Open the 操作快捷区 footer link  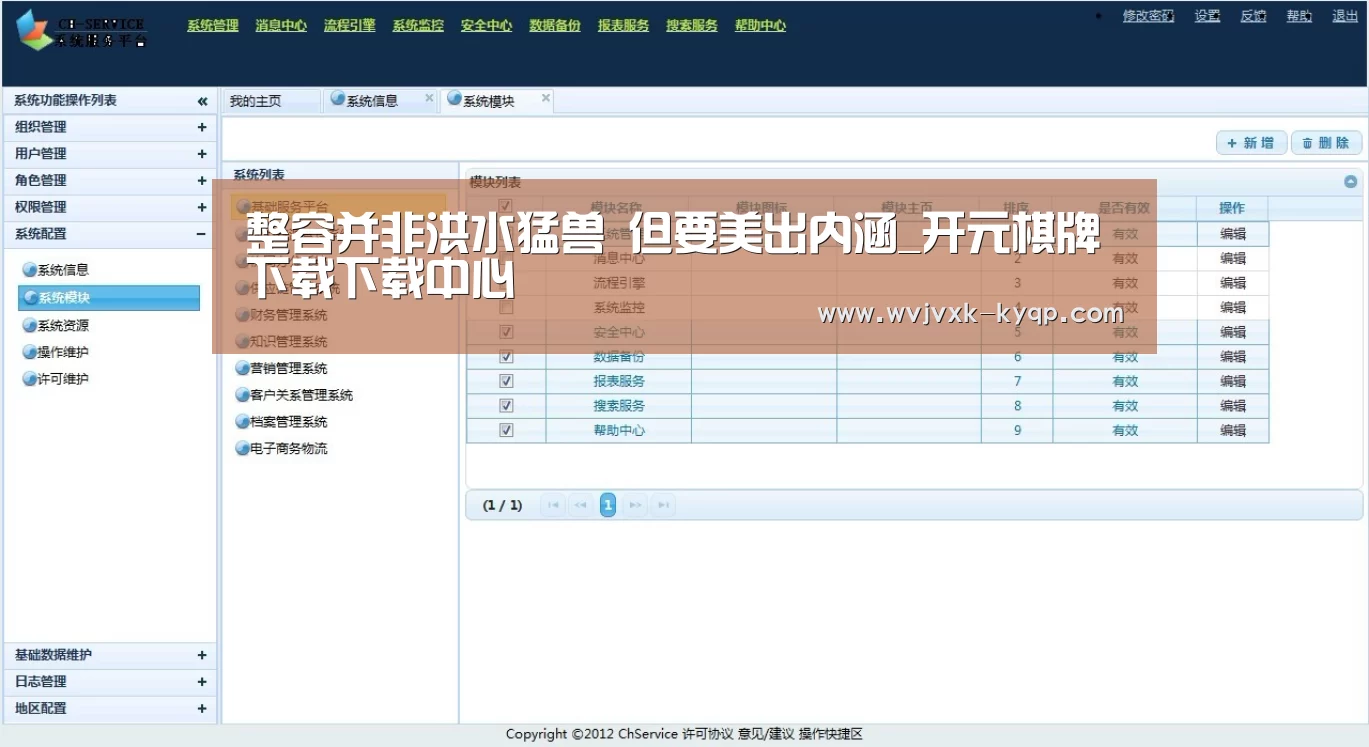pyautogui.click(x=830, y=734)
